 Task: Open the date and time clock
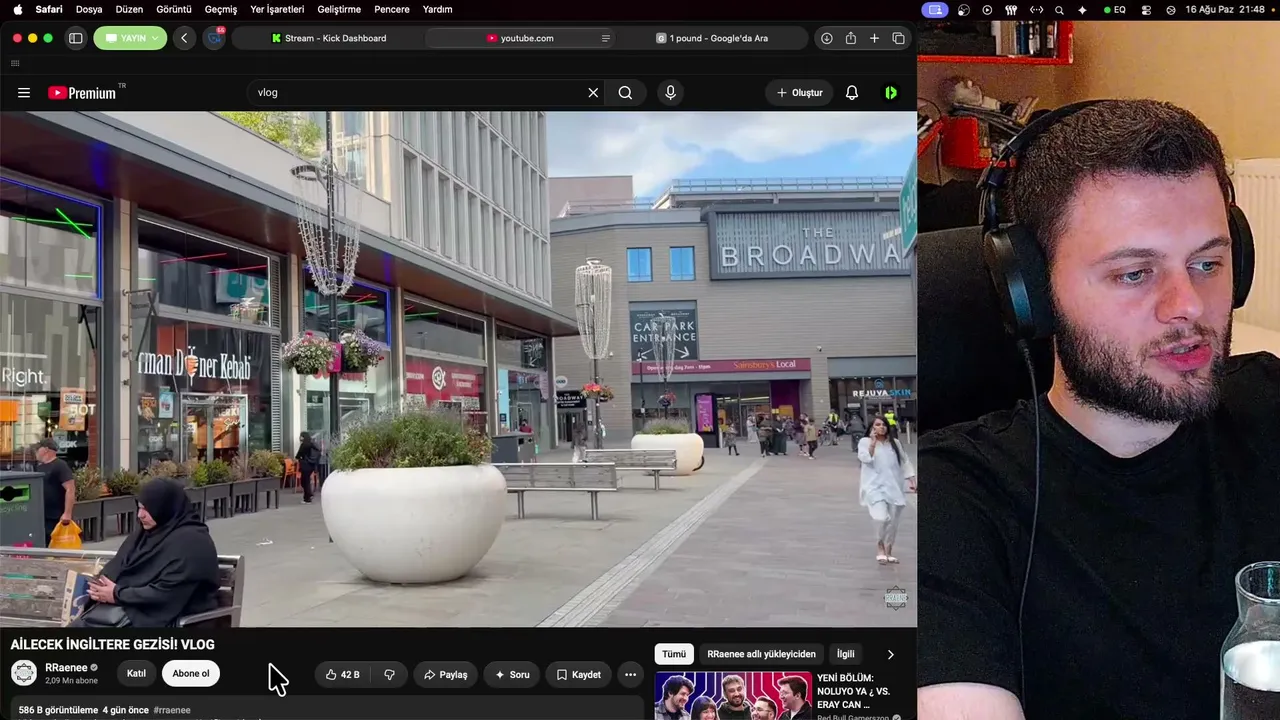(1225, 9)
